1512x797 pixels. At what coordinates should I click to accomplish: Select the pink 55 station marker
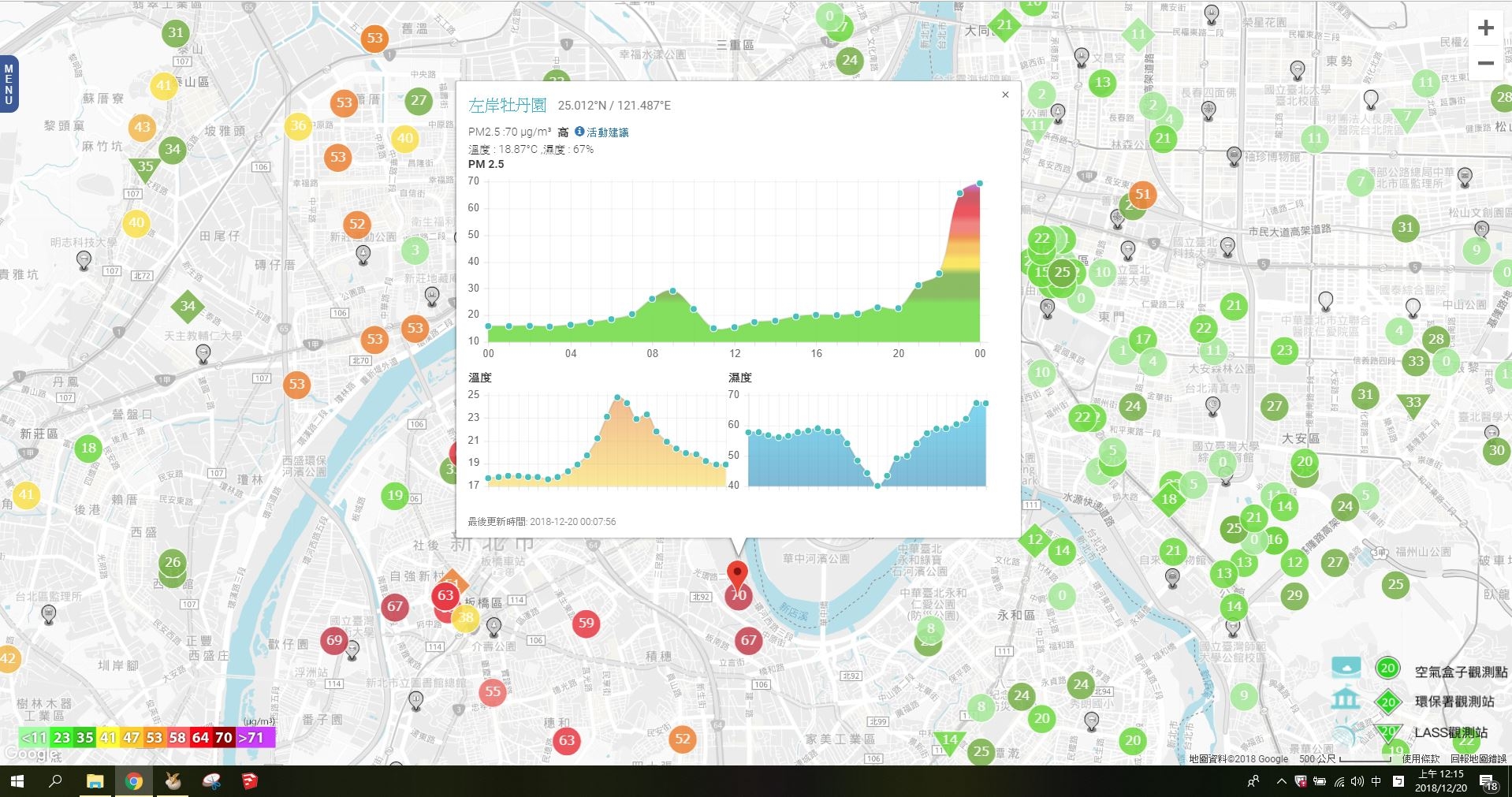coord(493,691)
